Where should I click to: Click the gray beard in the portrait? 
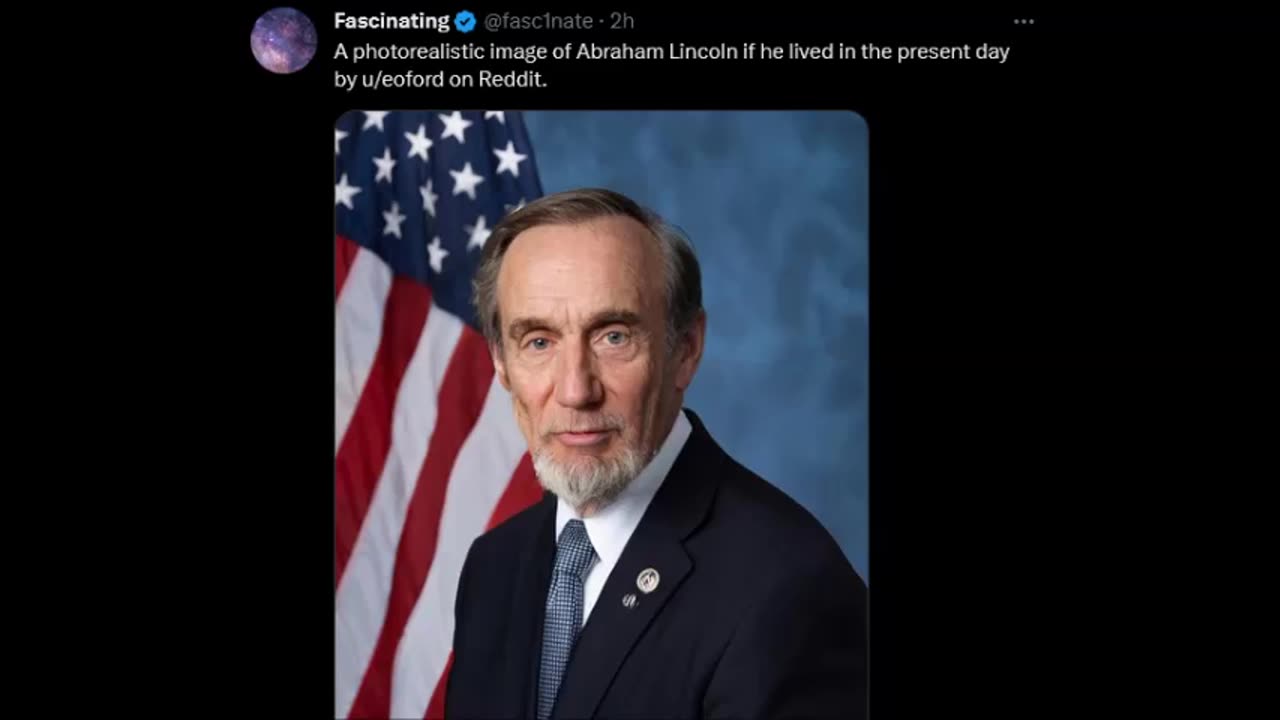pos(588,470)
